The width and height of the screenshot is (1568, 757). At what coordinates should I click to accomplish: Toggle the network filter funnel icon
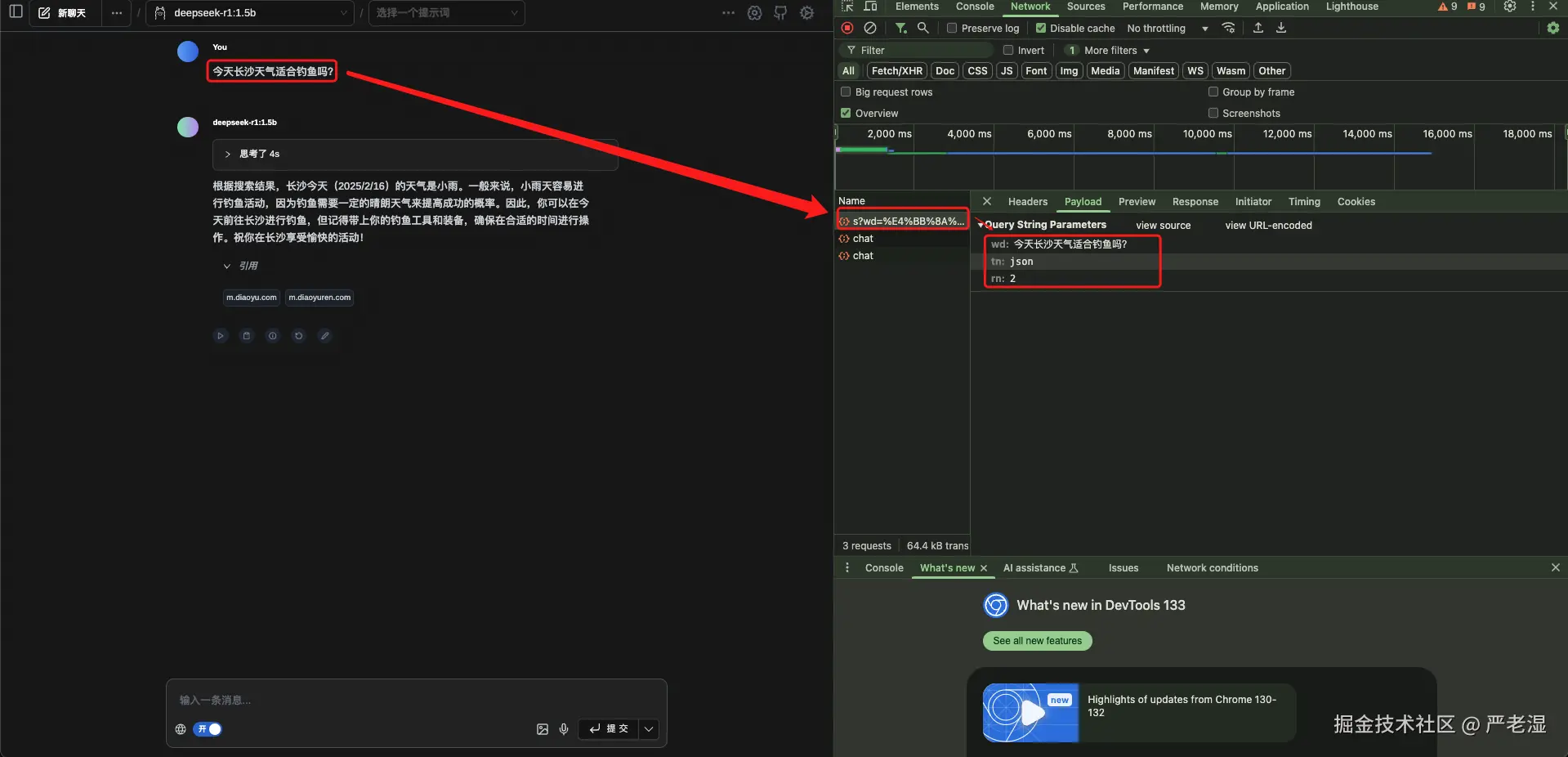point(901,28)
